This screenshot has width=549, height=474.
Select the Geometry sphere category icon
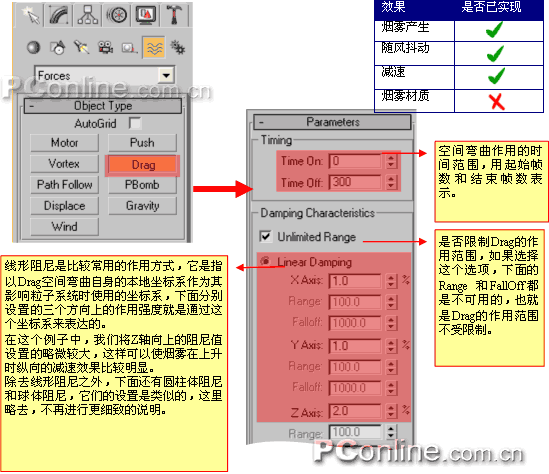pos(34,47)
